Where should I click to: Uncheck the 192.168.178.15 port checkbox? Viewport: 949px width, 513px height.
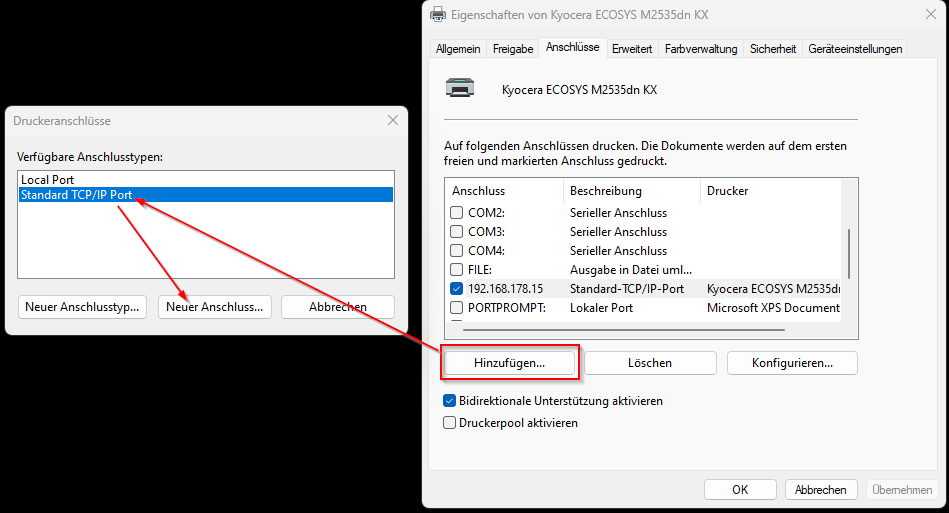[456, 289]
